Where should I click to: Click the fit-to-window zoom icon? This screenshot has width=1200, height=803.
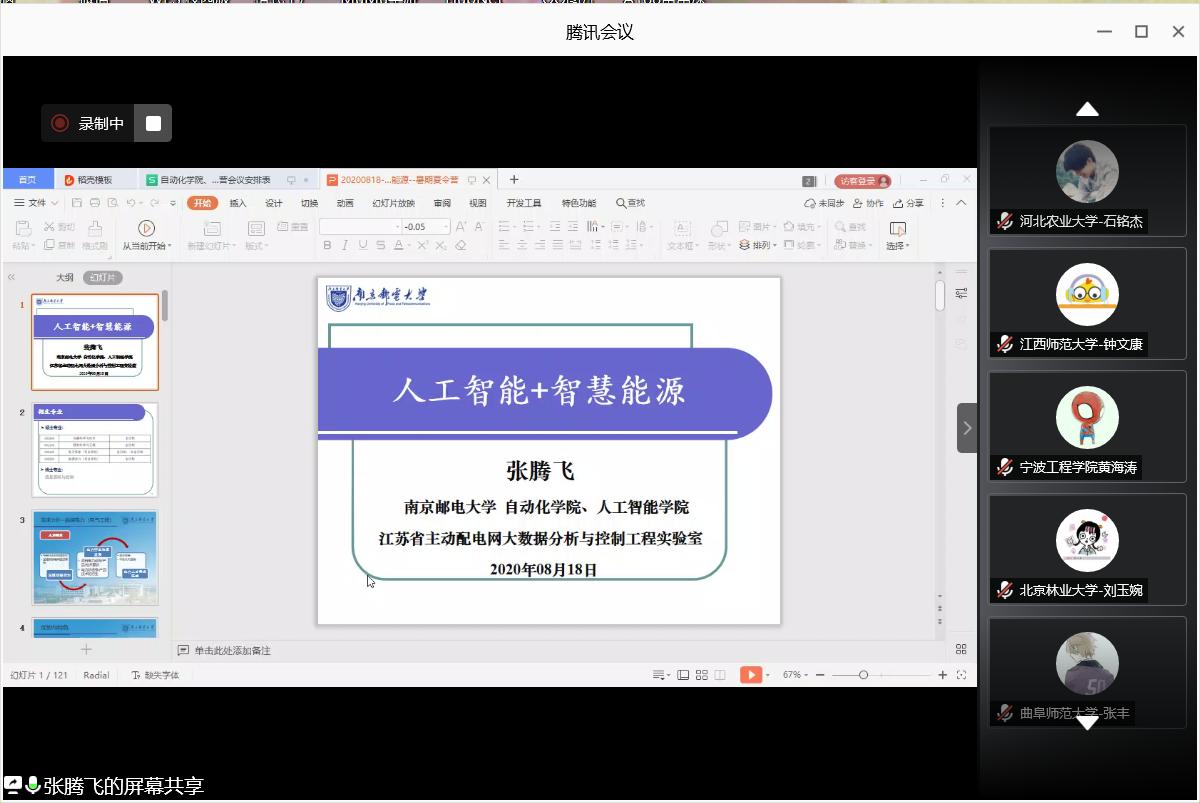pos(961,675)
